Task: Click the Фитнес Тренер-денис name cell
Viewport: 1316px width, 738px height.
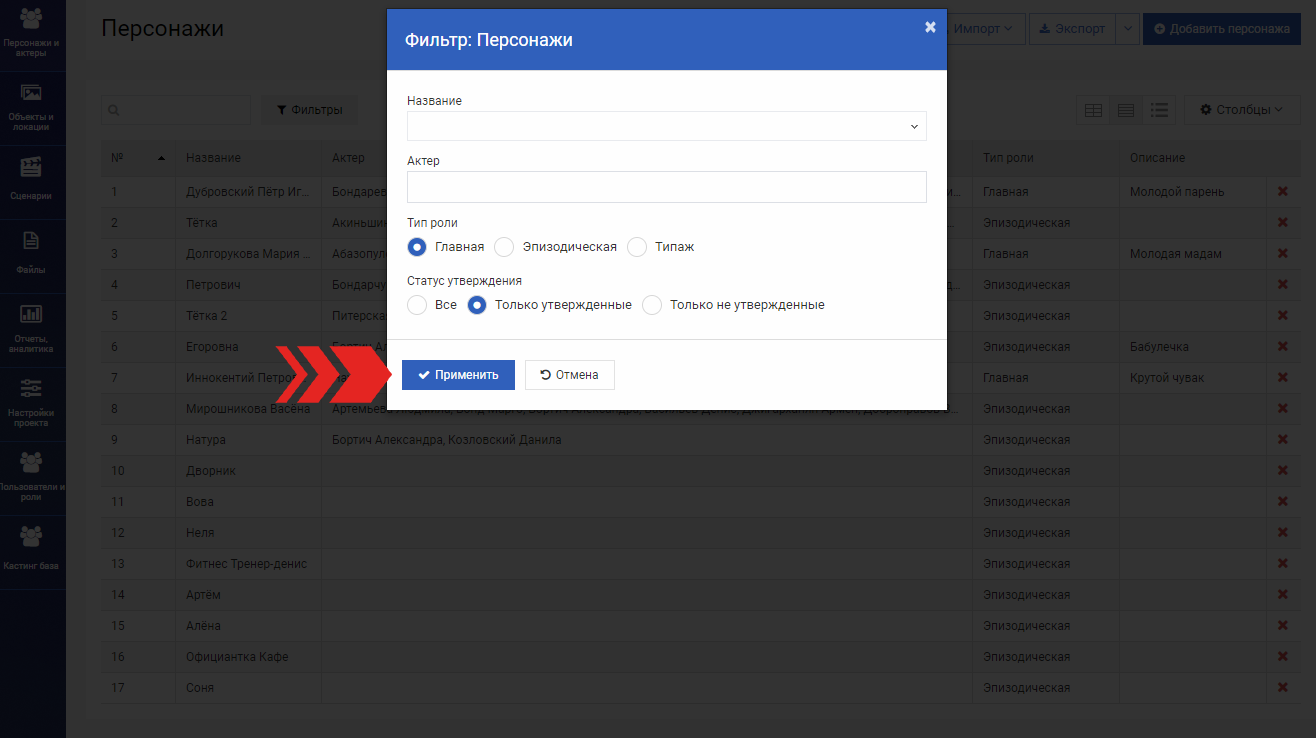Action: [x=246, y=564]
